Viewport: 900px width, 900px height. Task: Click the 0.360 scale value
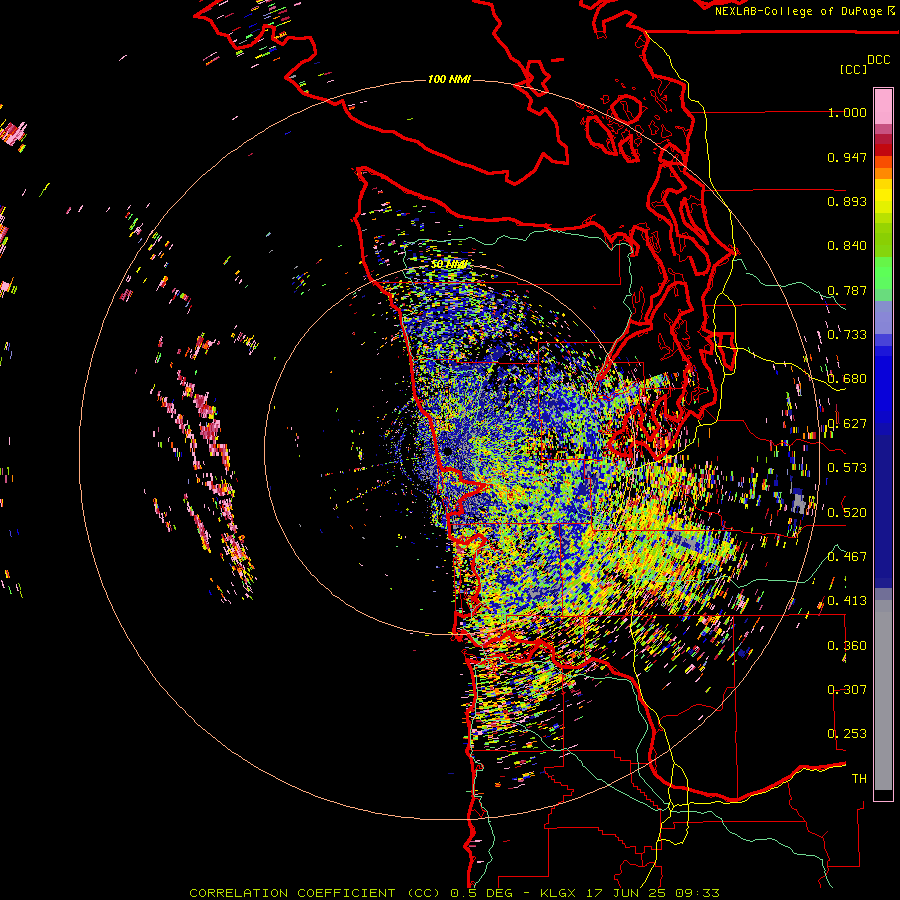847,646
